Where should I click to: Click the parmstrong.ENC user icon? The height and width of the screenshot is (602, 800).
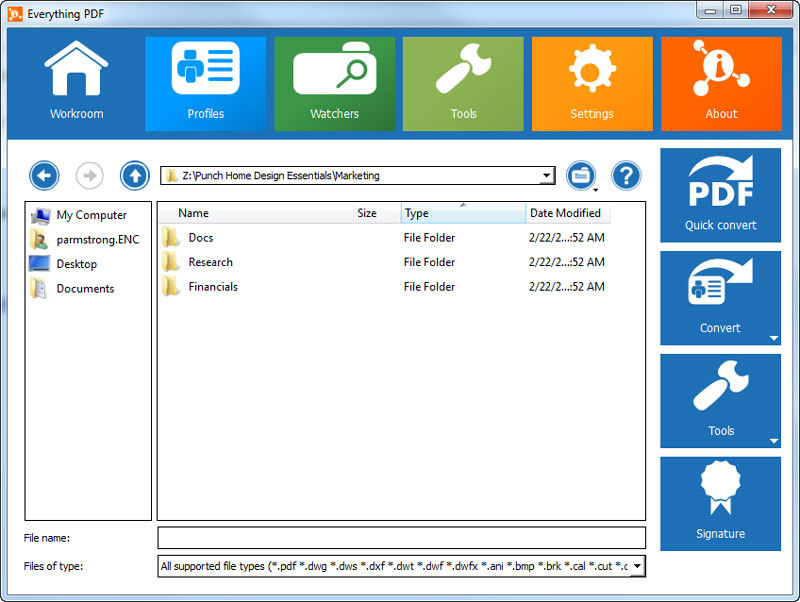(39, 240)
